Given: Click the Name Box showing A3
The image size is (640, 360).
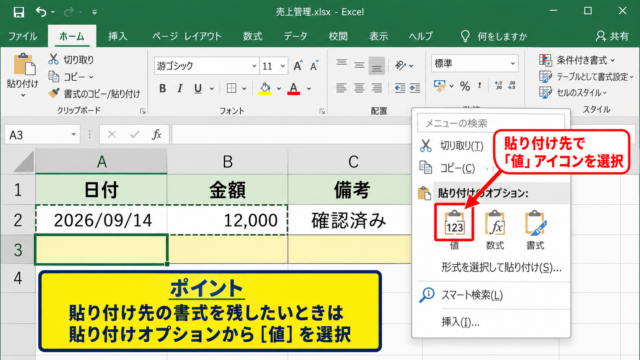Looking at the screenshot, I should (42, 135).
